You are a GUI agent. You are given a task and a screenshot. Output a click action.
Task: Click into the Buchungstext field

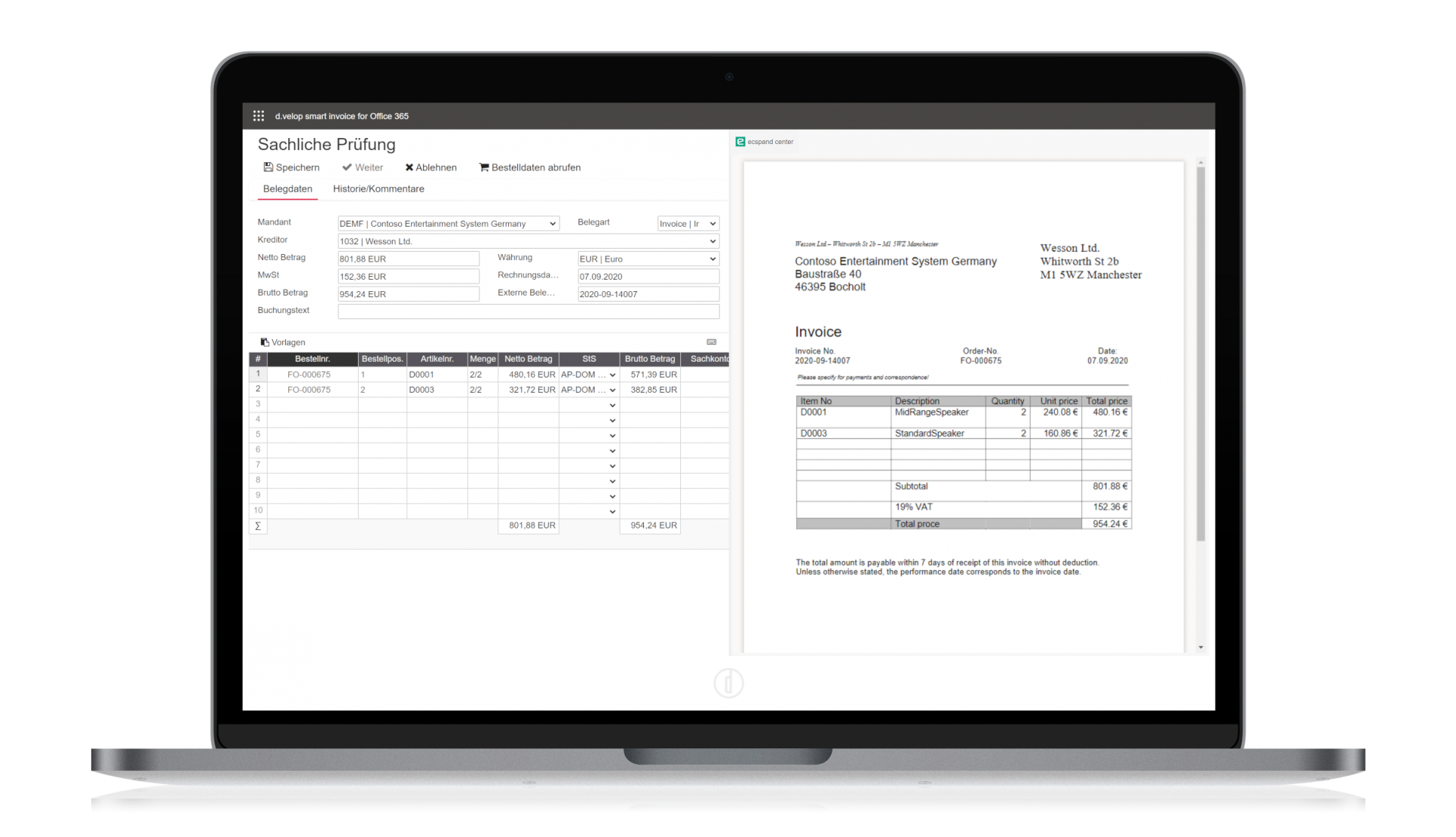528,312
